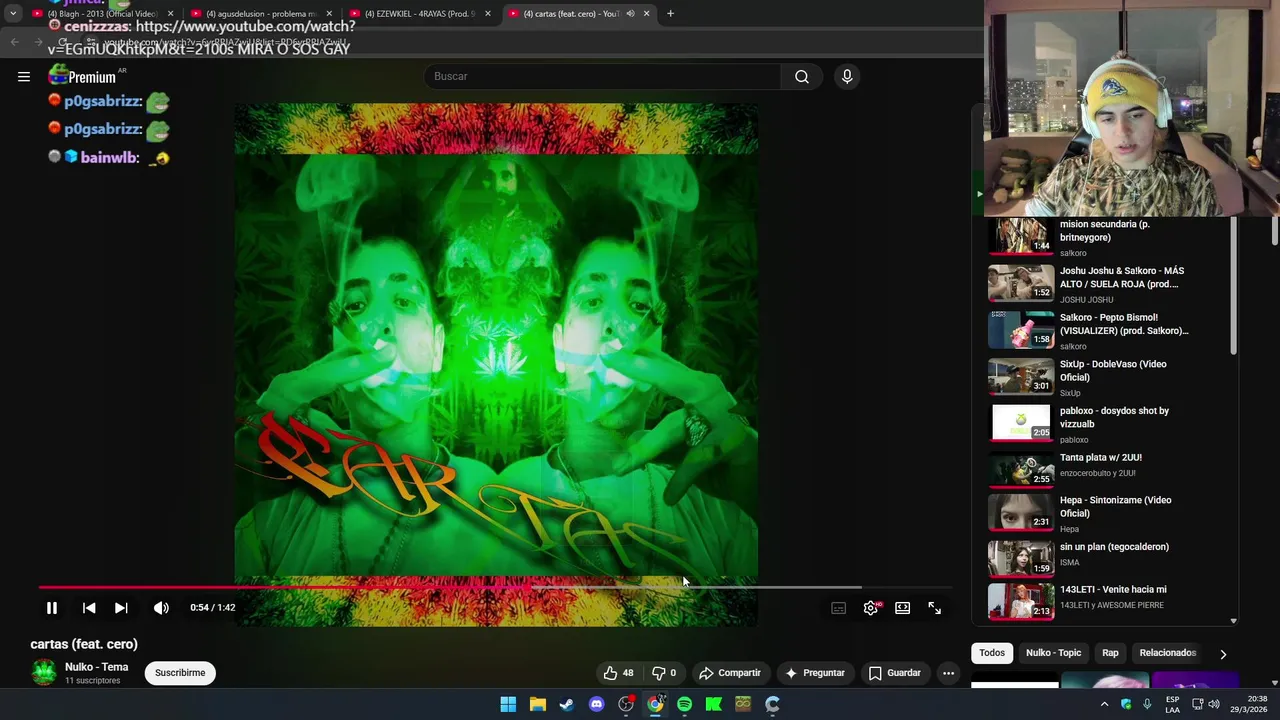Dislike the video with thumbs down
Screen dimensions: 1280x720
[664, 673]
